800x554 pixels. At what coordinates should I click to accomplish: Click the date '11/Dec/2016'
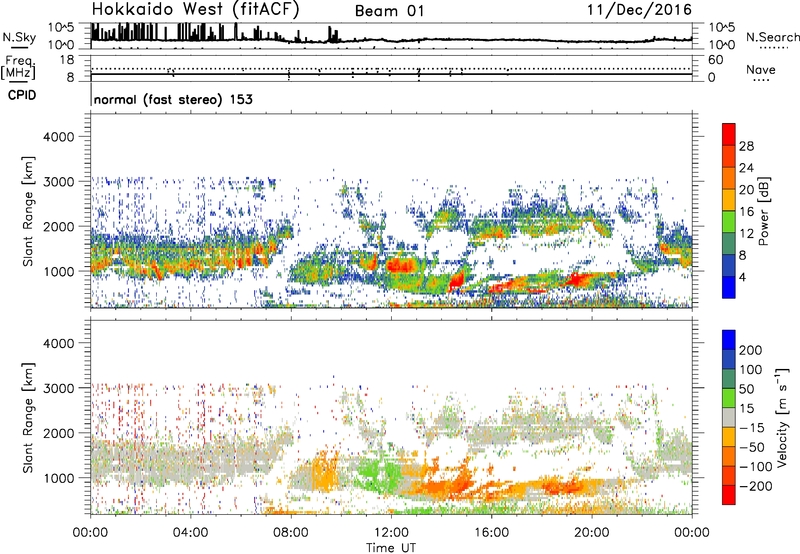(x=639, y=10)
